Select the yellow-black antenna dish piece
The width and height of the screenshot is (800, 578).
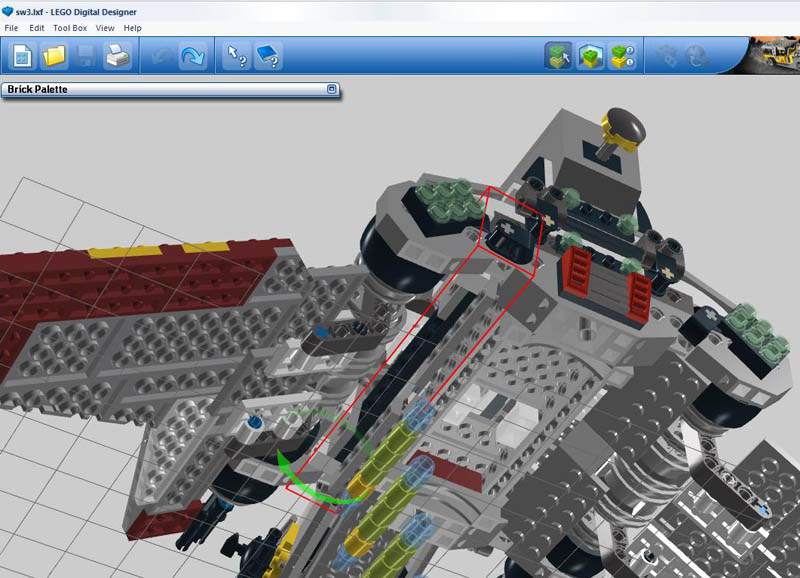click(x=621, y=129)
